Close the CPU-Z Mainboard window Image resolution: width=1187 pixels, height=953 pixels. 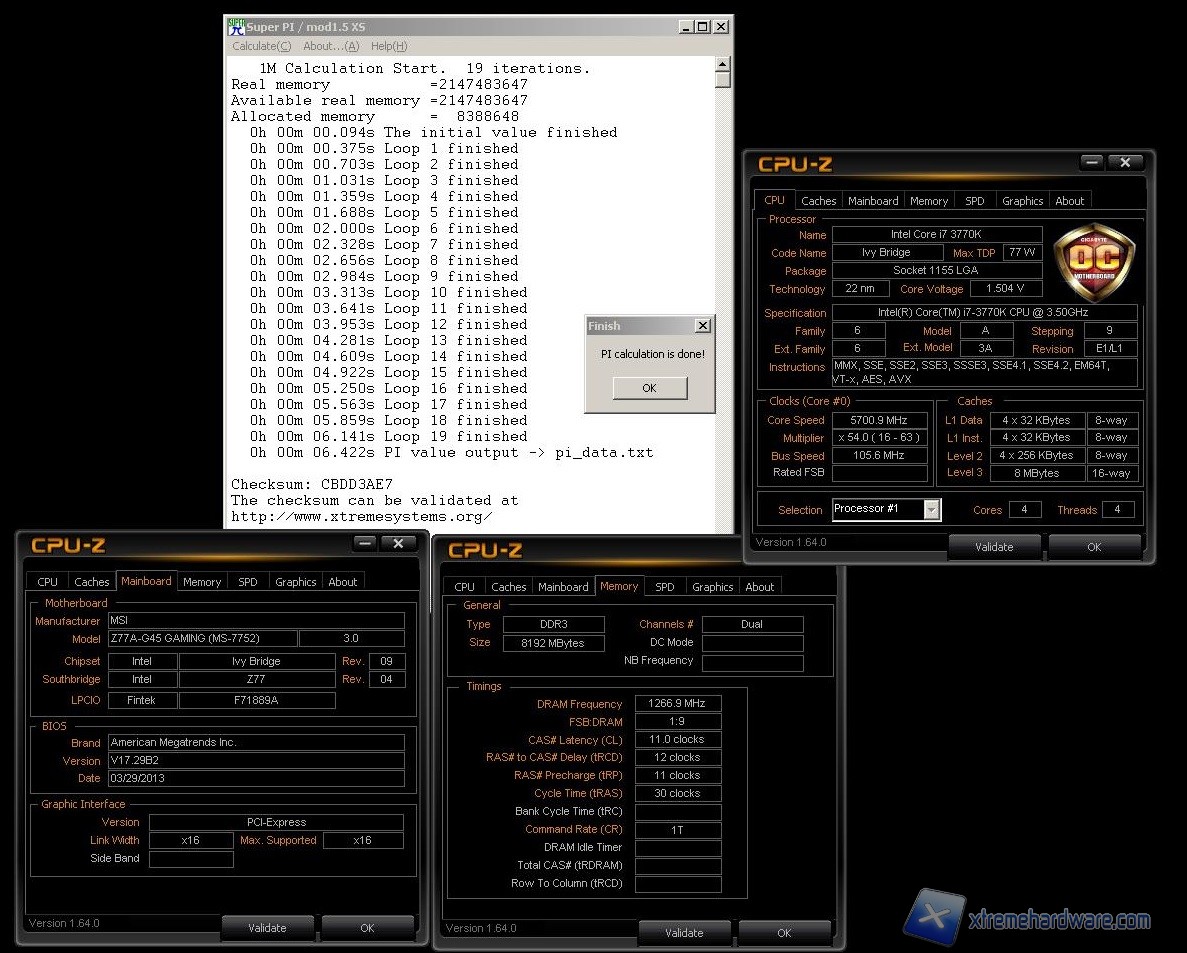click(x=398, y=544)
